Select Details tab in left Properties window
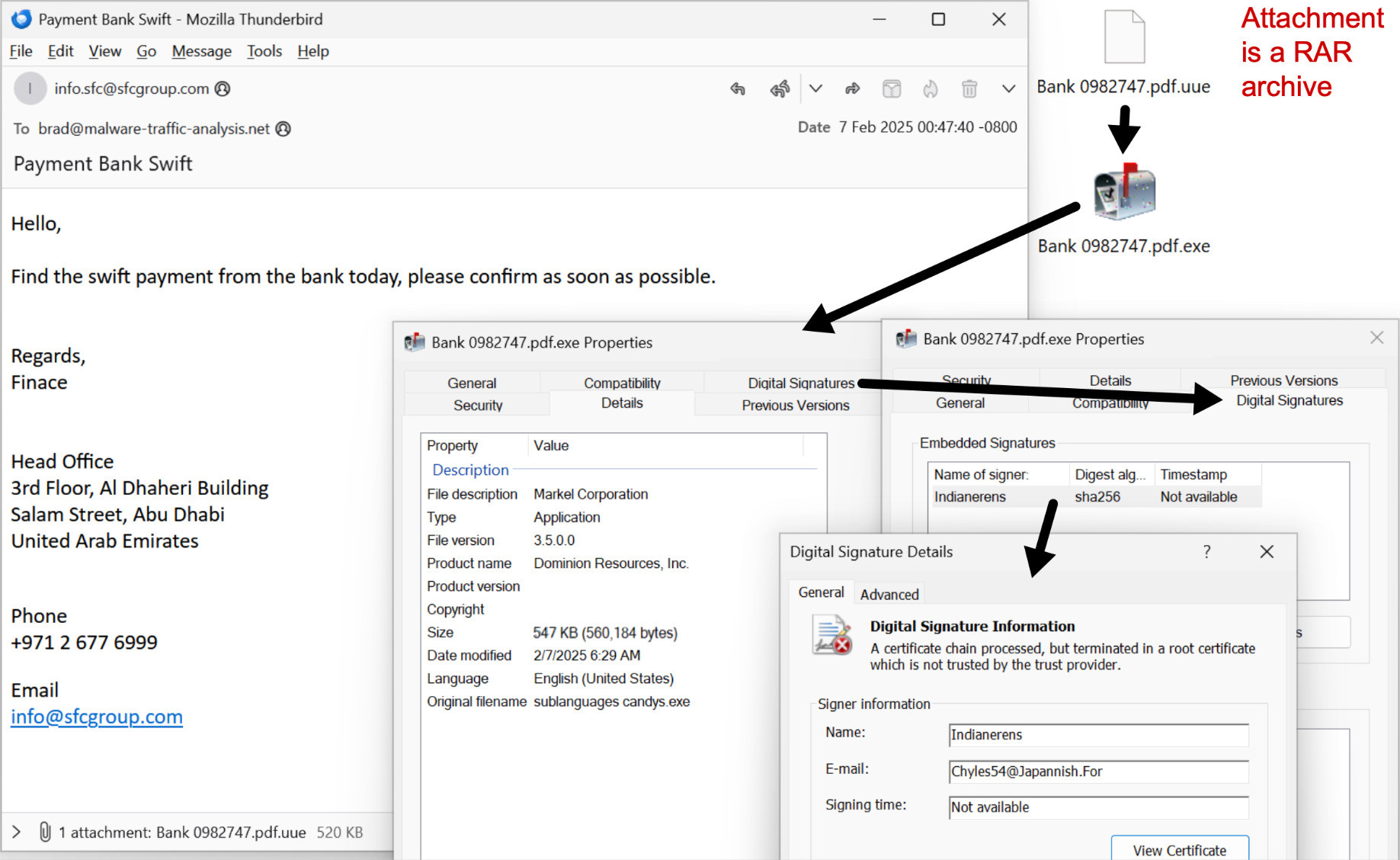The height and width of the screenshot is (860, 1400). (622, 403)
